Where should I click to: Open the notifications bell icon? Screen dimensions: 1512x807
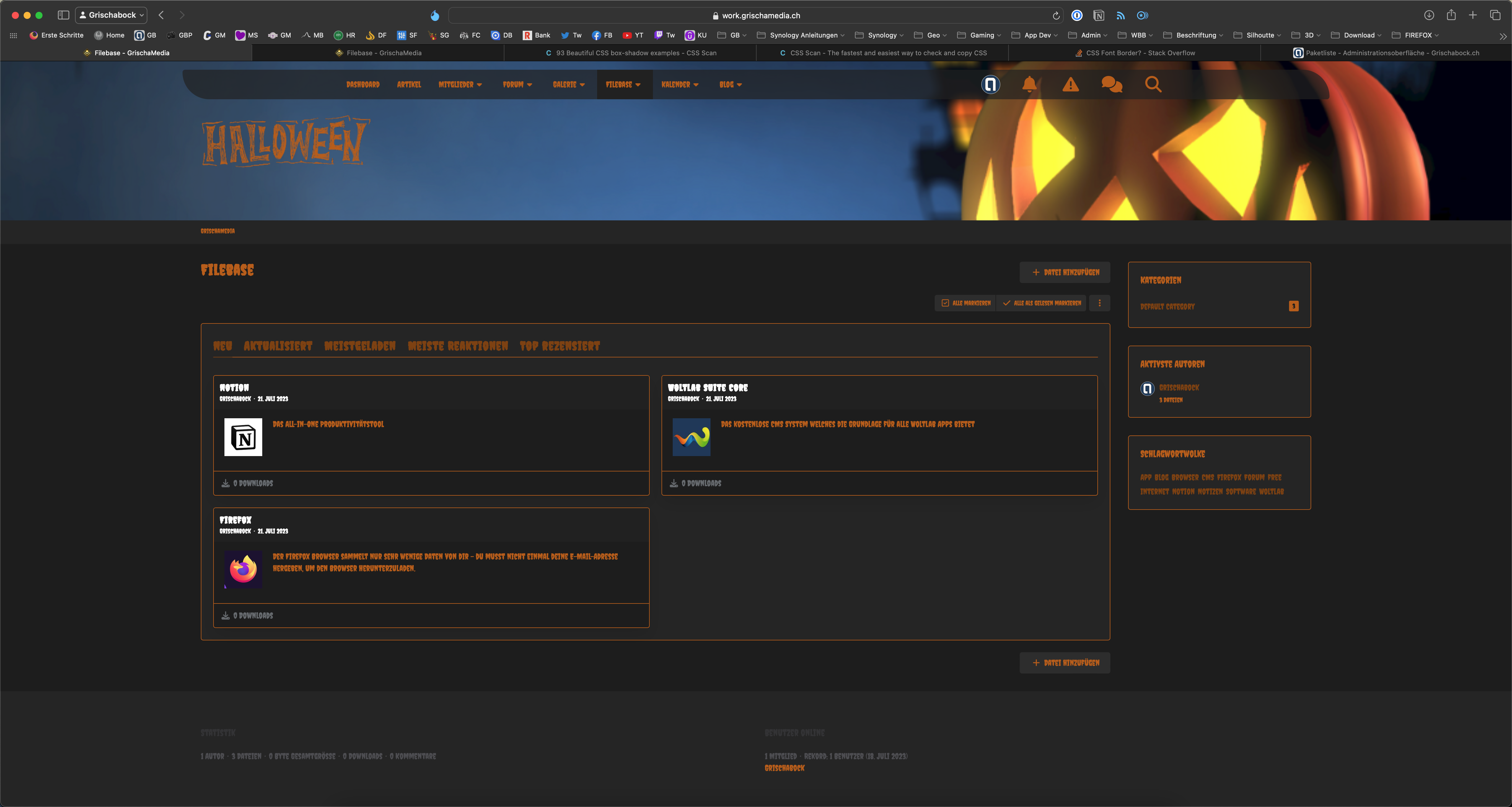coord(1029,84)
